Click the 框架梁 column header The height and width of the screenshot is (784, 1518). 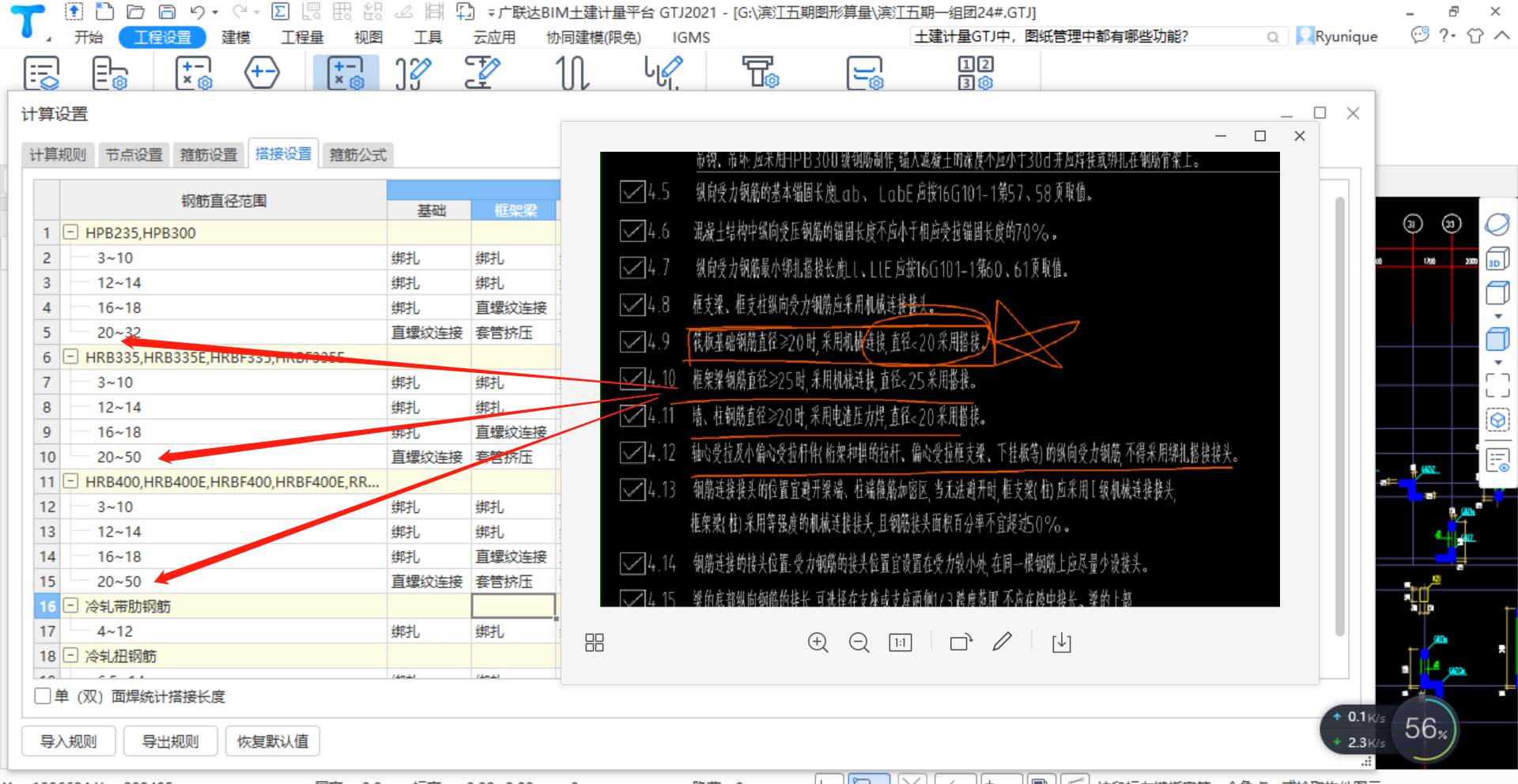(x=515, y=210)
